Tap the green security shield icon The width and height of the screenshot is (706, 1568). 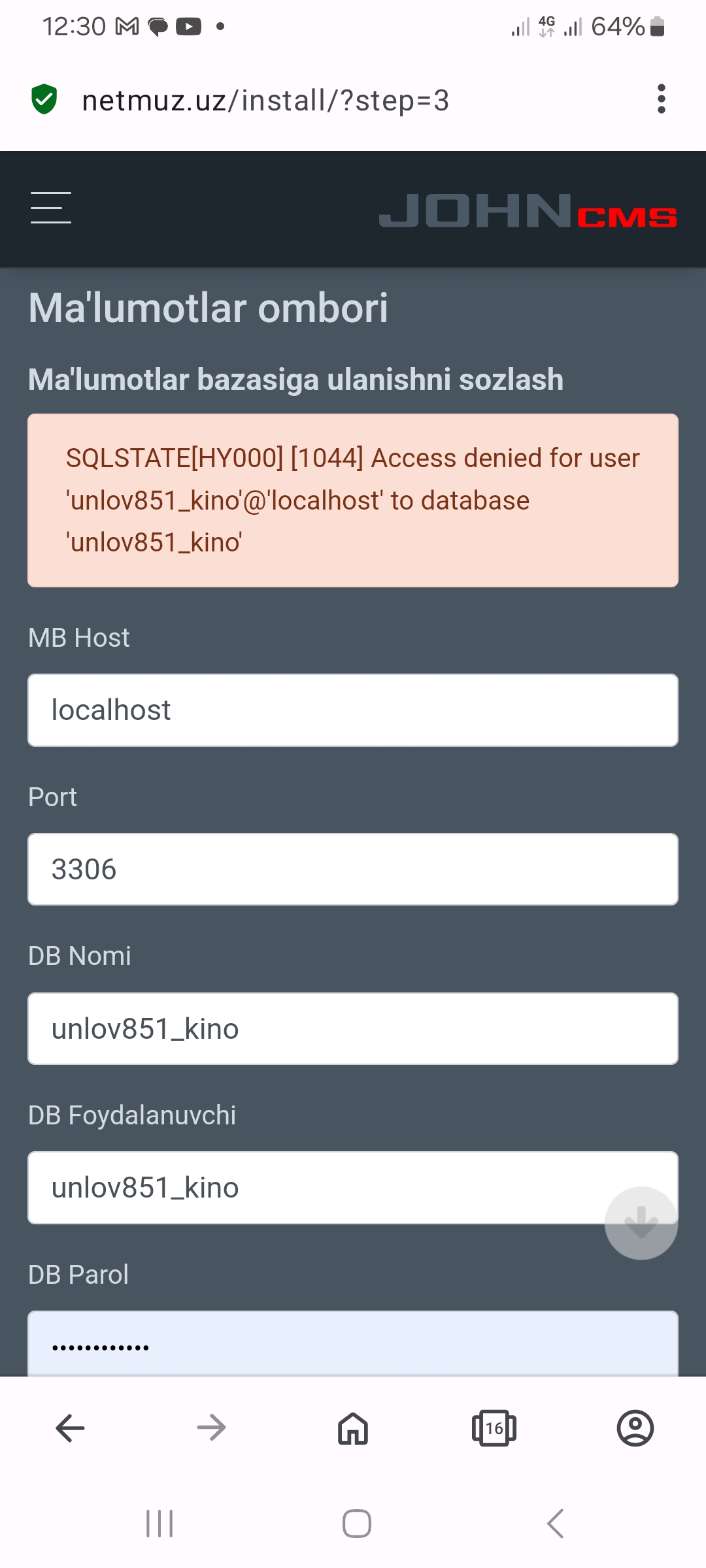[x=44, y=99]
